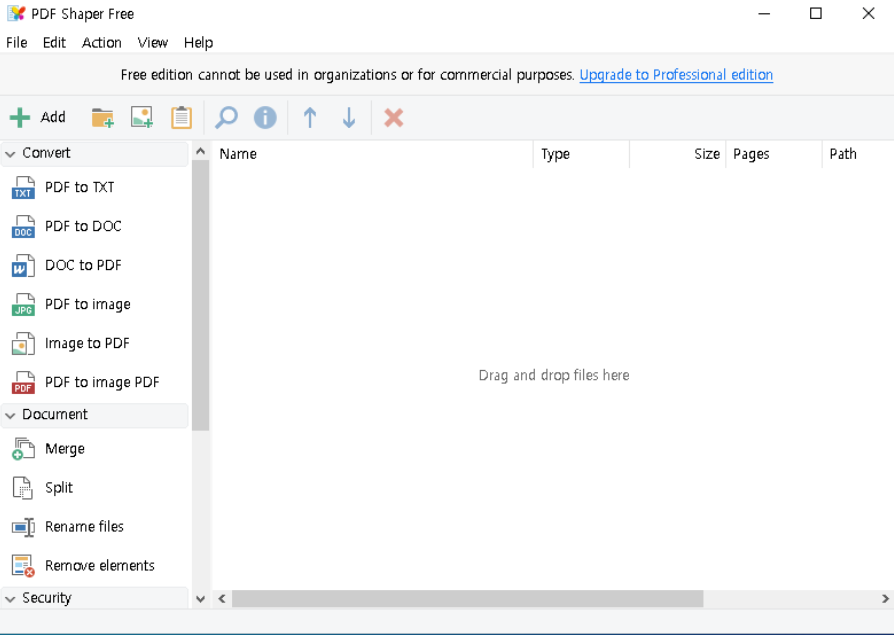Click the red PDF to image PDF icon
The image size is (894, 635).
click(x=23, y=382)
